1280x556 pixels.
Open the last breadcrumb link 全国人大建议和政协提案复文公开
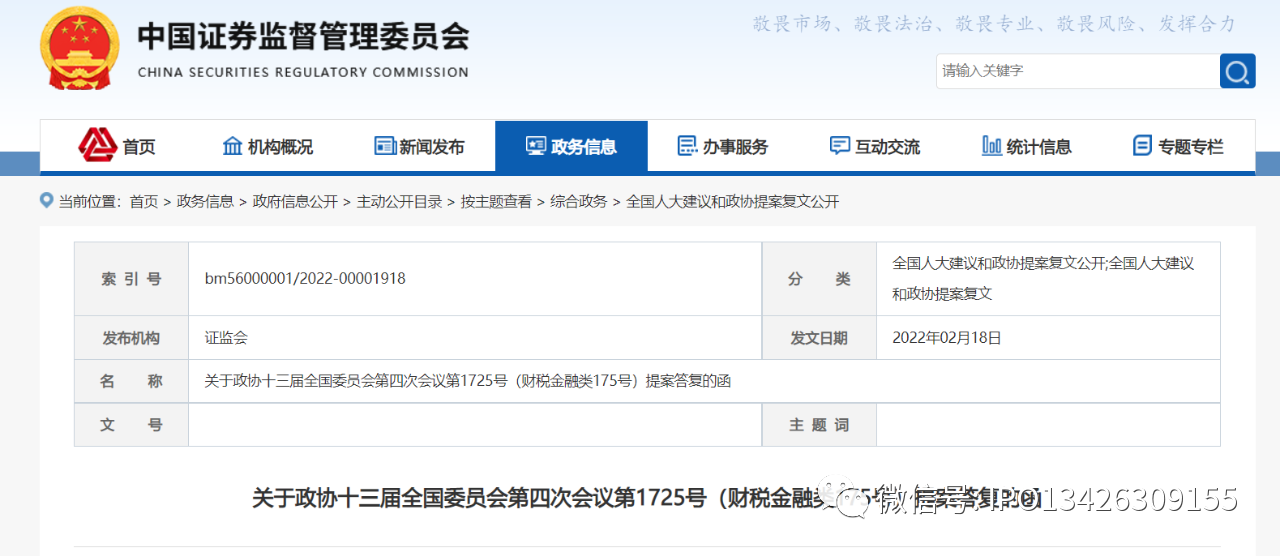732,201
